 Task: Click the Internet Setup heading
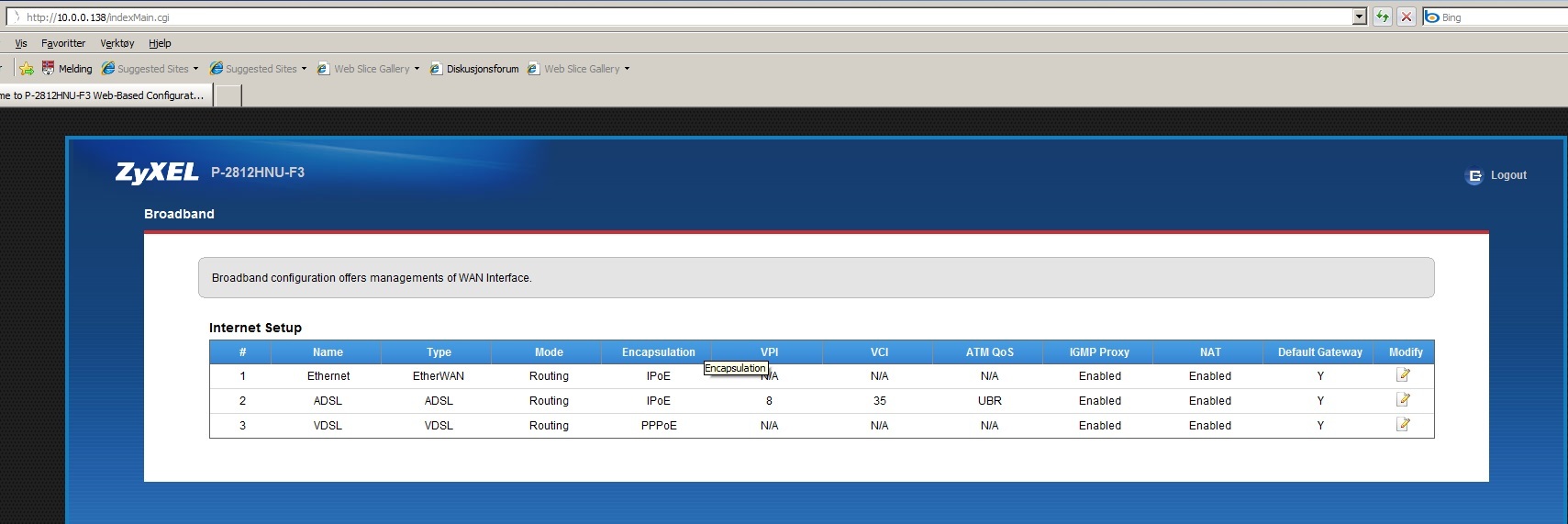pyautogui.click(x=255, y=328)
